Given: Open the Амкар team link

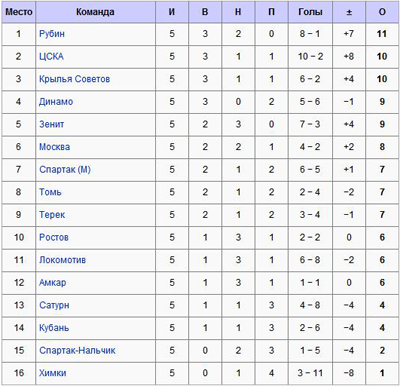Looking at the screenshot, I should click(52, 283).
